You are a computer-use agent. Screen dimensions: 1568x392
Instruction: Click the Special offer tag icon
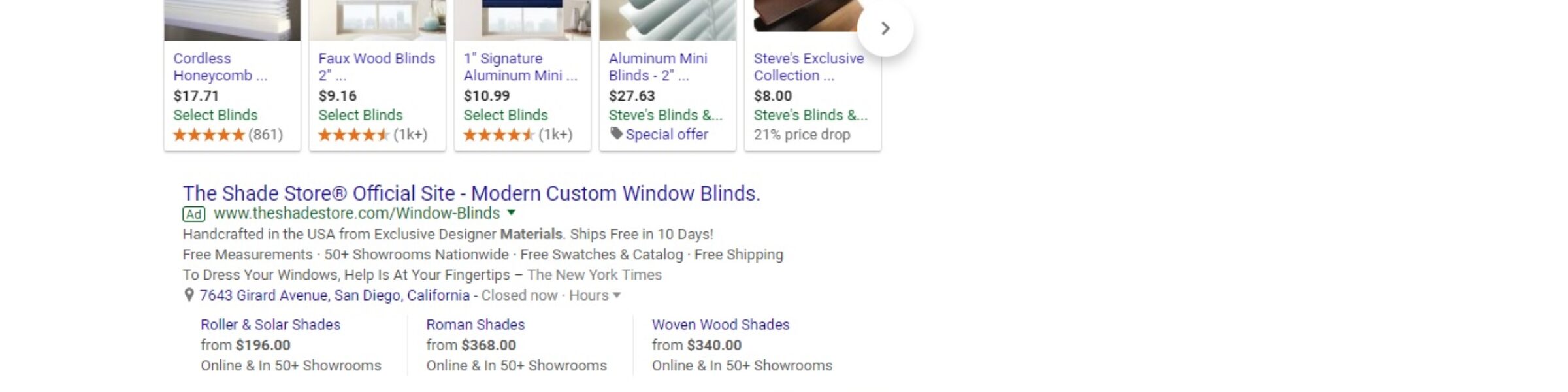click(x=615, y=133)
